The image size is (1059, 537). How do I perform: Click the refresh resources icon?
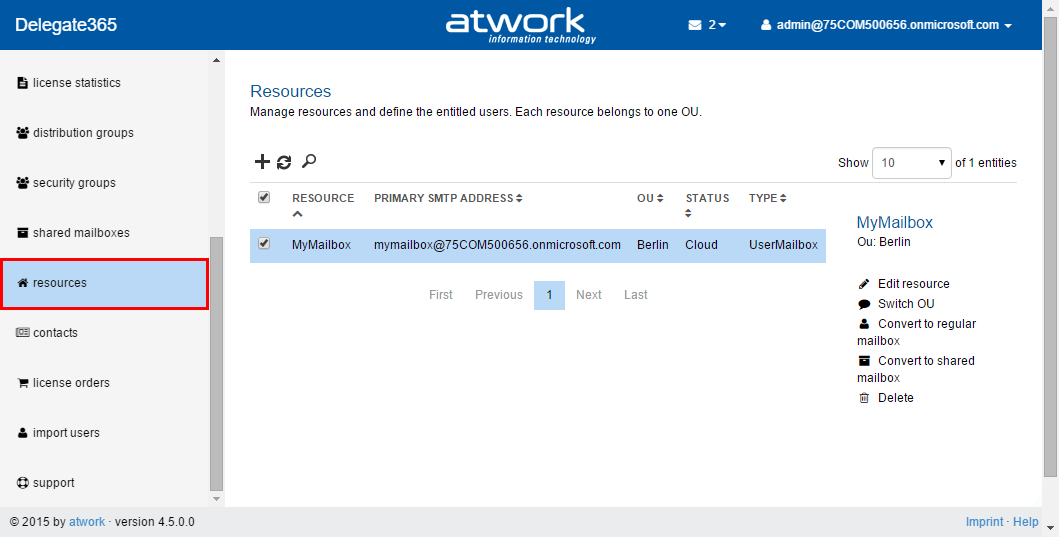click(284, 162)
